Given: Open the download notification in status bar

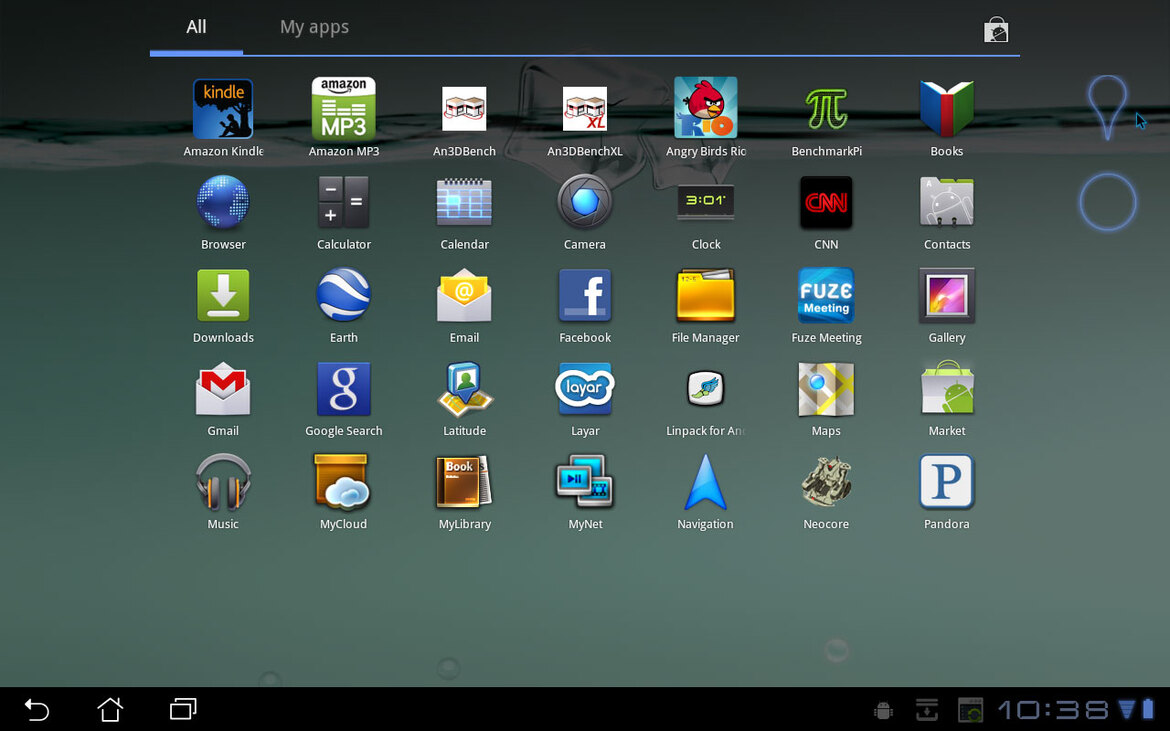Looking at the screenshot, I should 927,710.
